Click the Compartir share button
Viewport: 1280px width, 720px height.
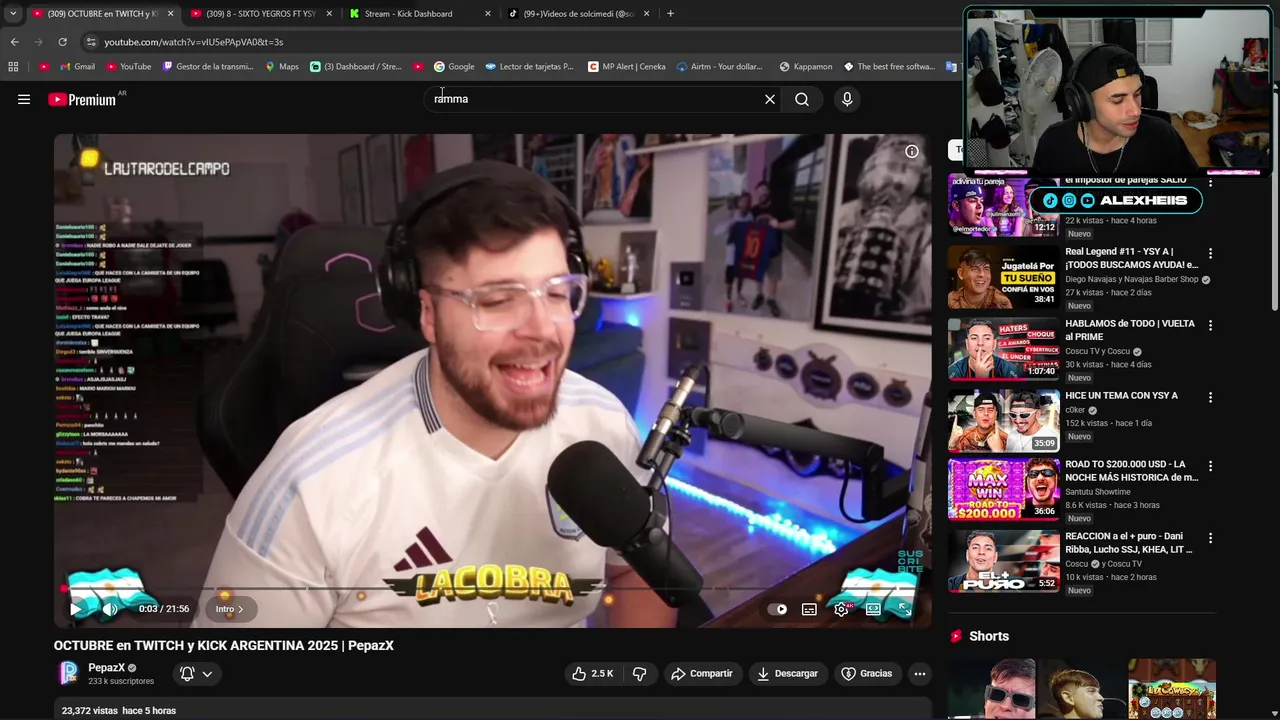[x=702, y=674]
